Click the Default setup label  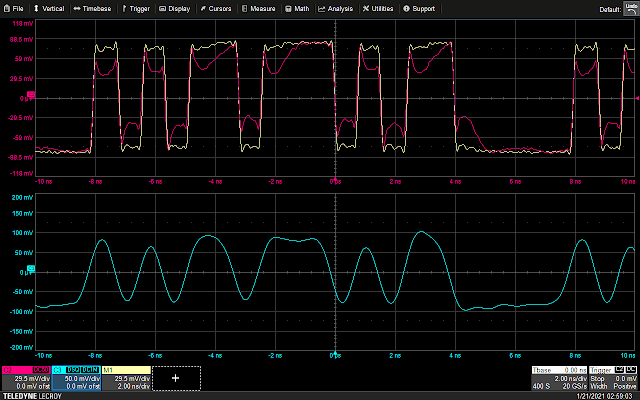pos(609,9)
